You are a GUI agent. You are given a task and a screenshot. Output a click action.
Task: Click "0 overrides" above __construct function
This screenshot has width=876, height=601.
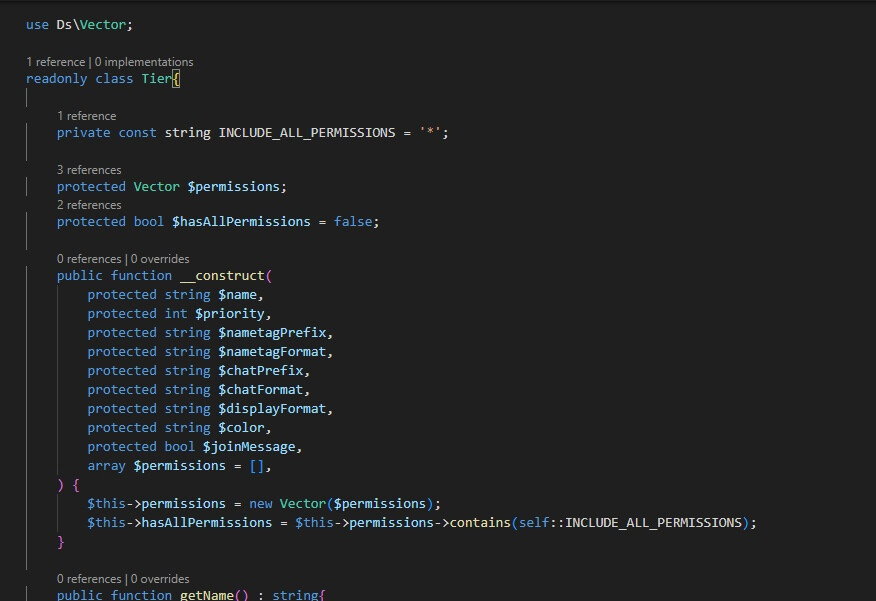pyautogui.click(x=160, y=259)
